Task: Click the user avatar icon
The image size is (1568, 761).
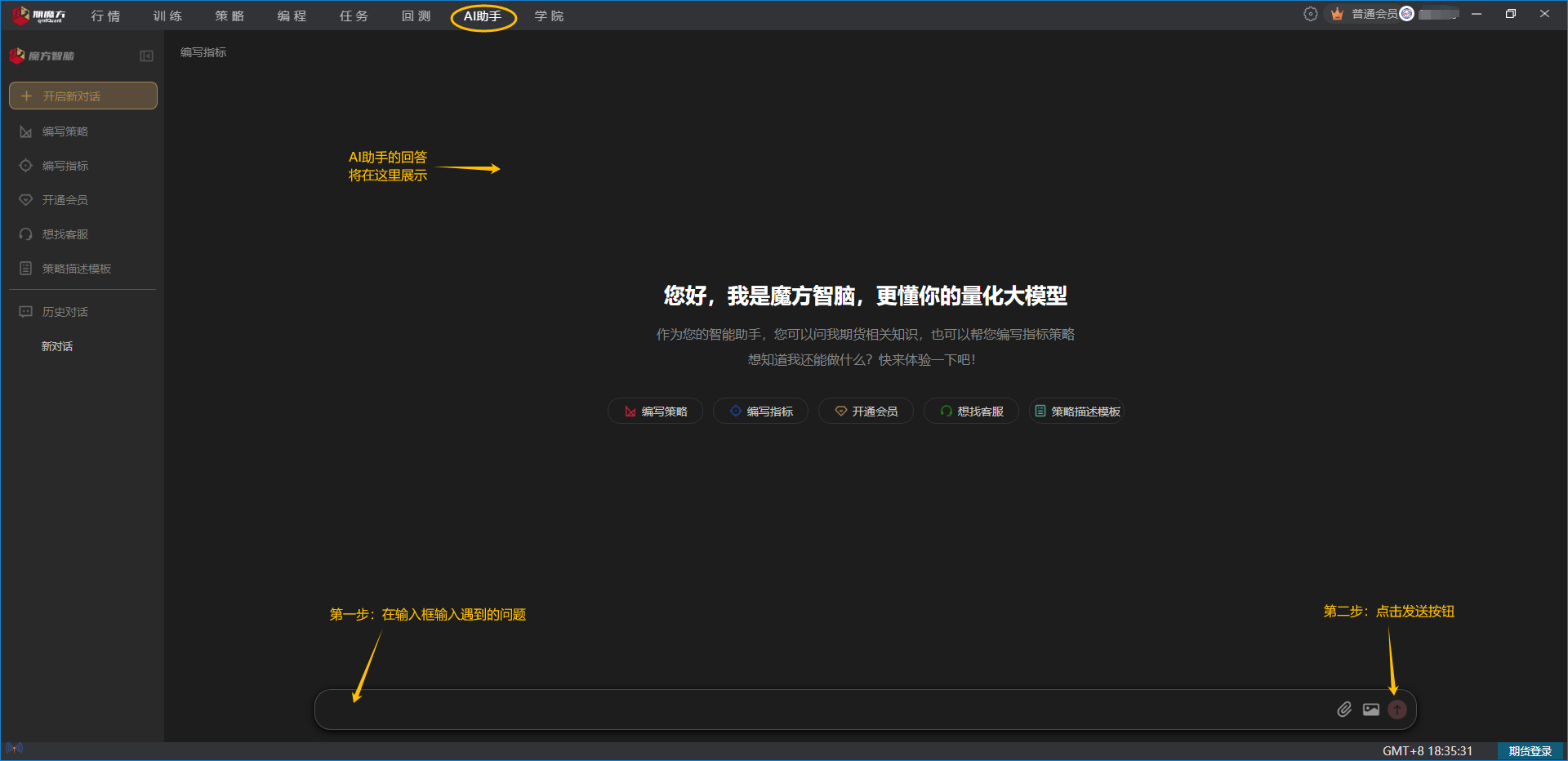Action: tap(1406, 14)
